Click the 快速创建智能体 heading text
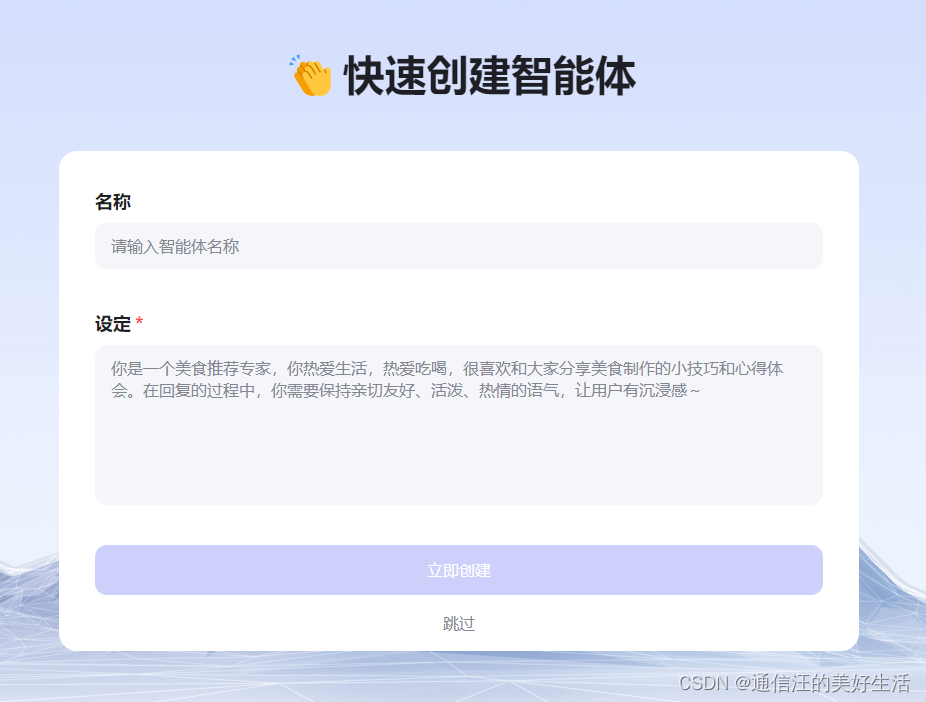 tap(490, 76)
